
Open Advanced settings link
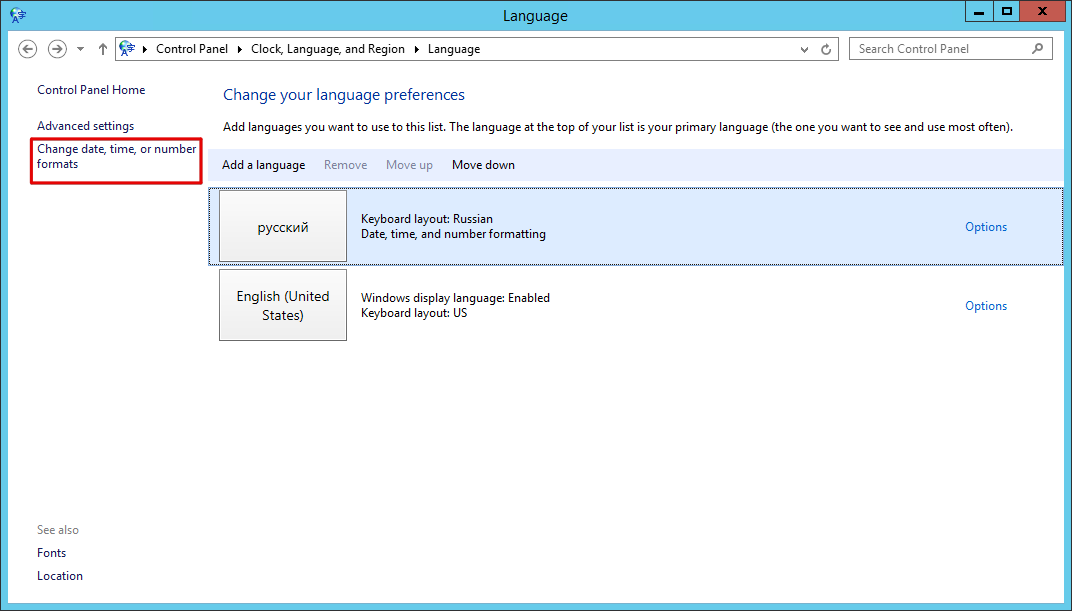tap(85, 126)
